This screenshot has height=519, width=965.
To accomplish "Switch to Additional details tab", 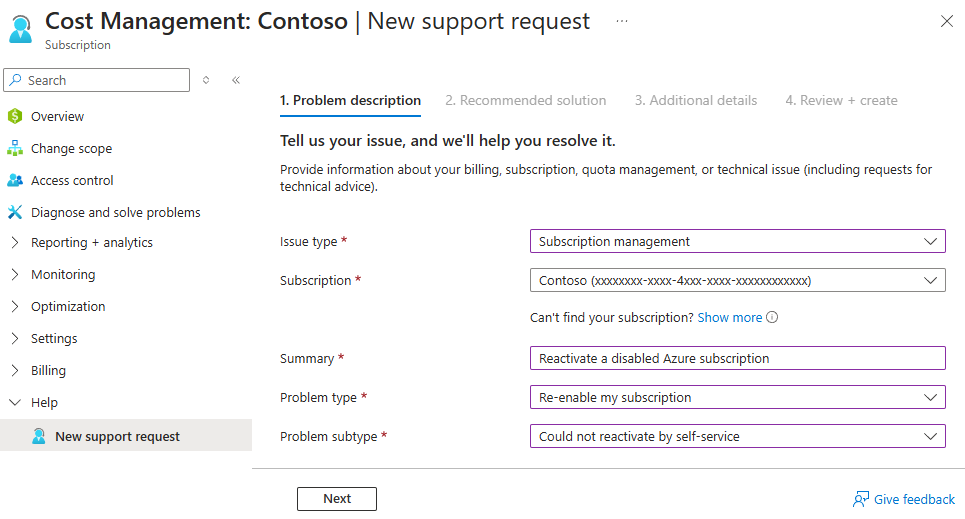I will pyautogui.click(x=695, y=100).
